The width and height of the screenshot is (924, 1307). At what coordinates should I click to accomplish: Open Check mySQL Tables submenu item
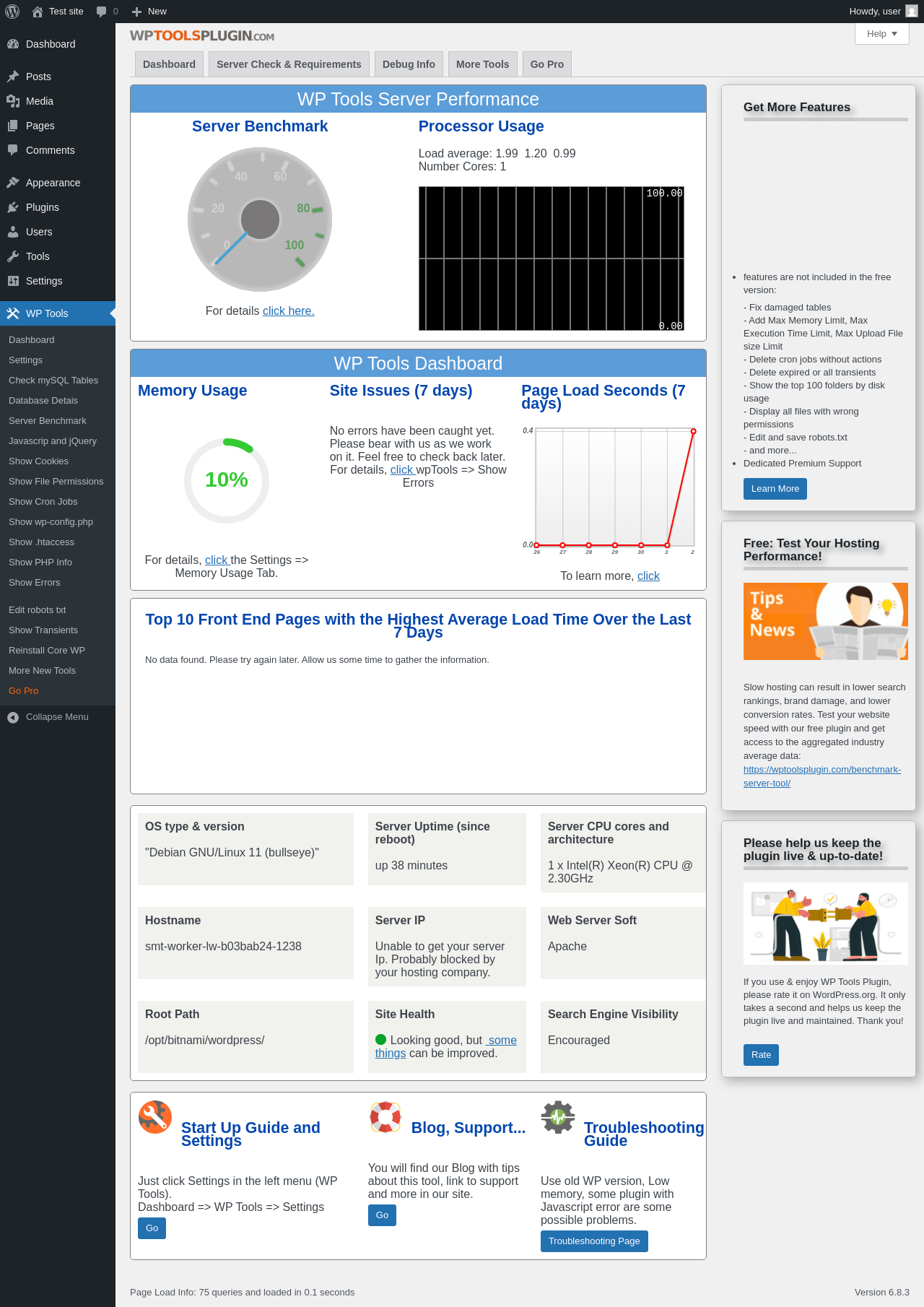click(58, 381)
